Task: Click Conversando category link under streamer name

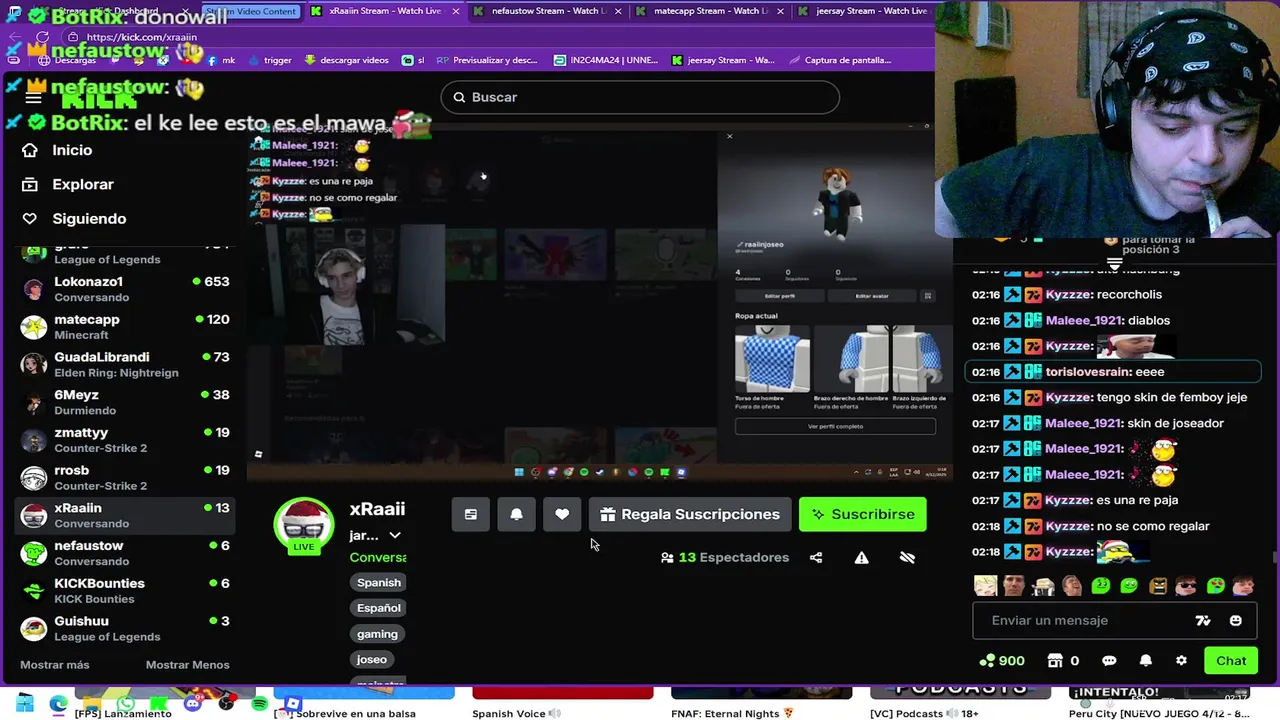Action: pos(378,557)
